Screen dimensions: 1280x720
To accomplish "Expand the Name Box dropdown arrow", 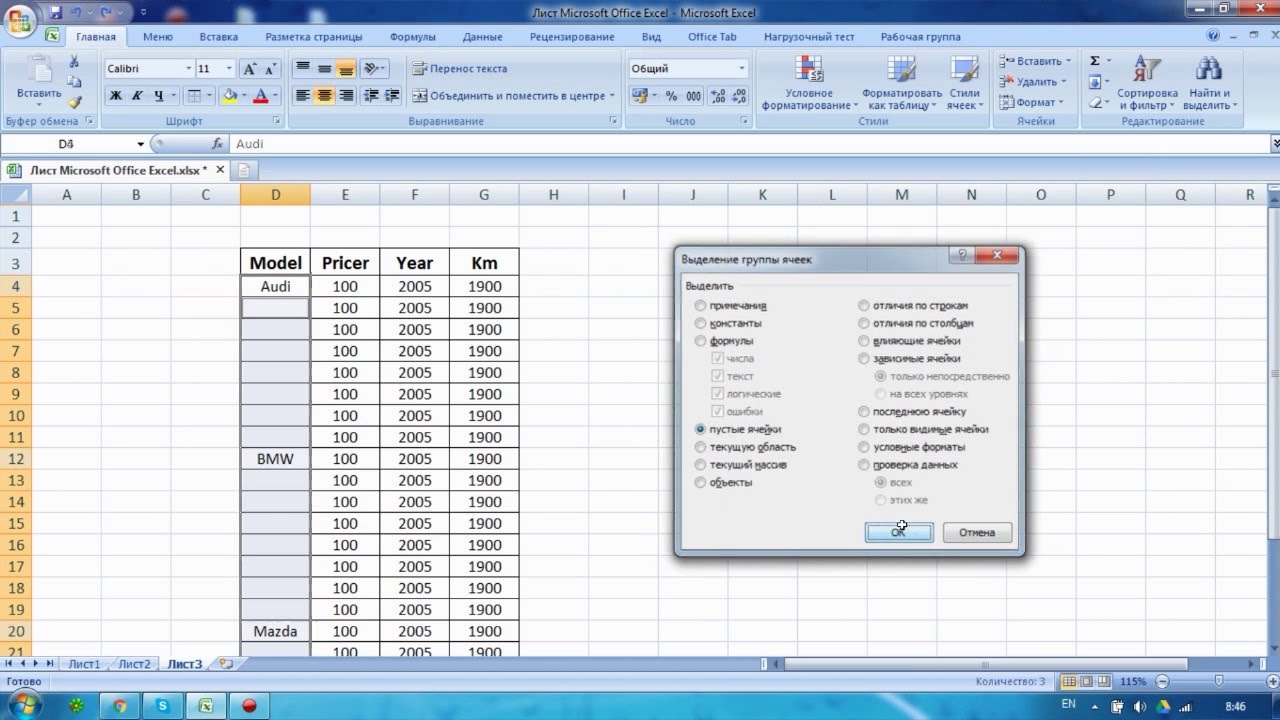I will 141,144.
